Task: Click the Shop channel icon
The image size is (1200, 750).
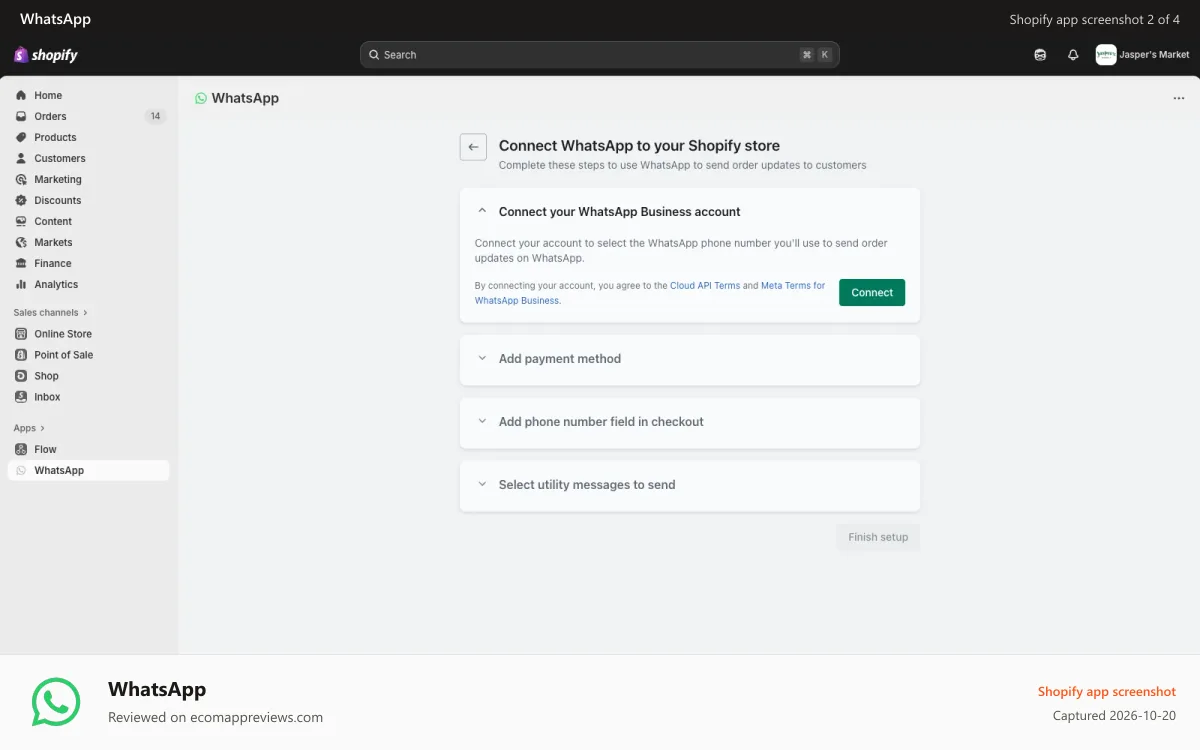Action: 21,376
